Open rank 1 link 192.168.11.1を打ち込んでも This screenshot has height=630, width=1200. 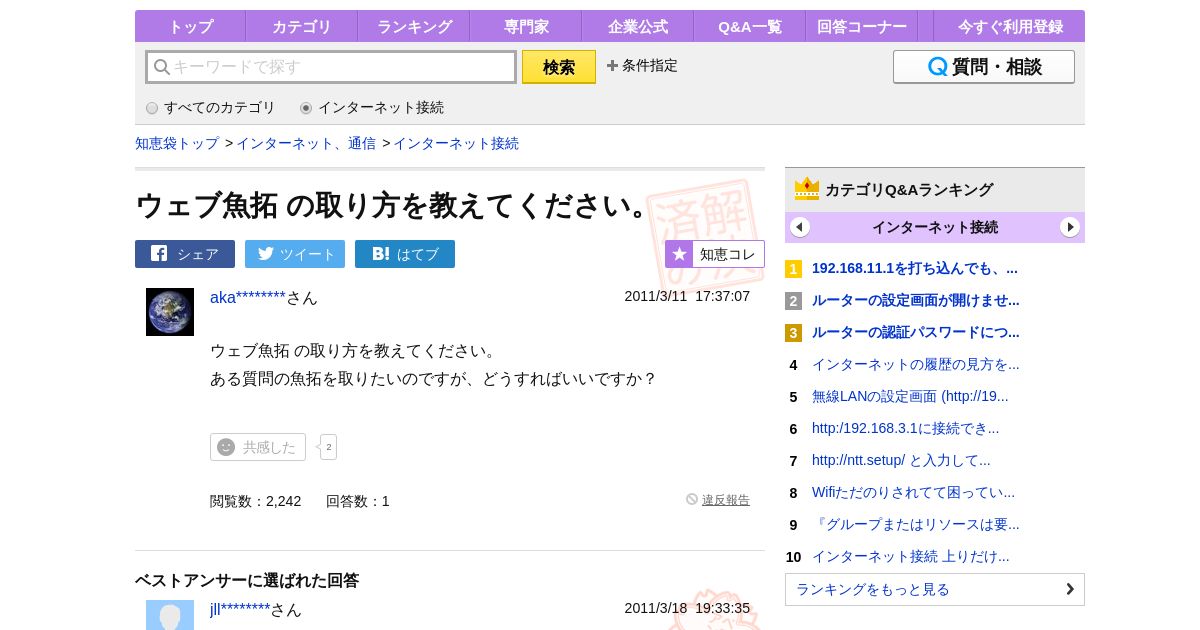pyautogui.click(x=915, y=268)
